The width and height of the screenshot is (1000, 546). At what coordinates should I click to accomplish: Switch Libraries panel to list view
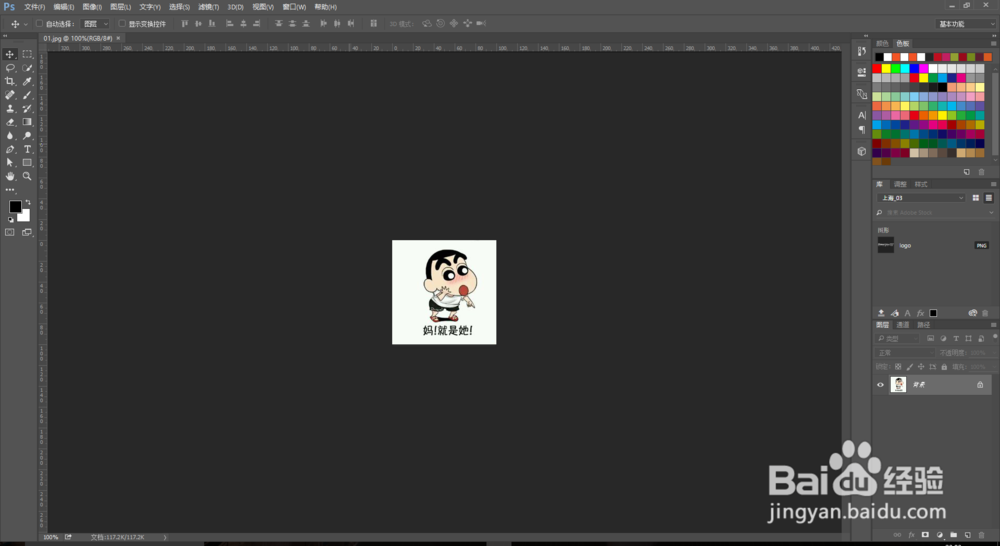(989, 198)
